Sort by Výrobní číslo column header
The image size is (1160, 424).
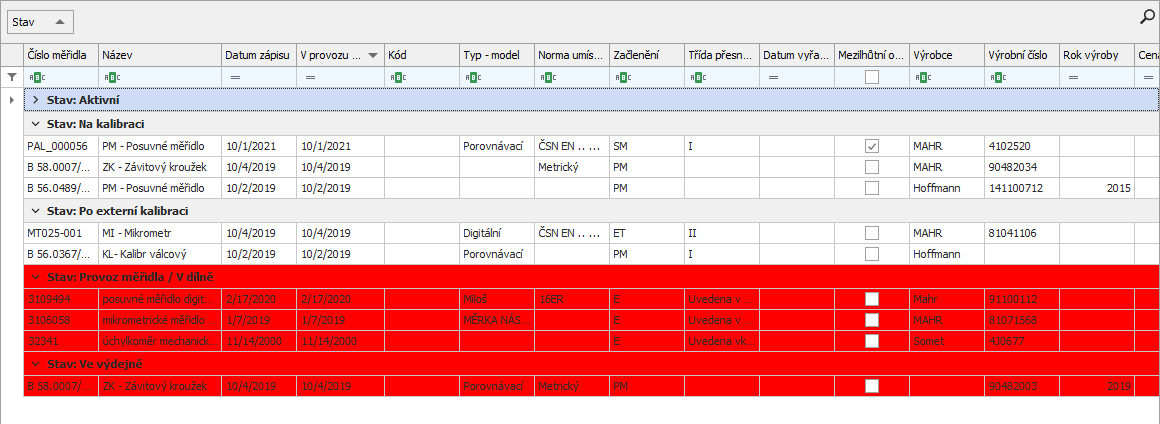(x=1022, y=55)
